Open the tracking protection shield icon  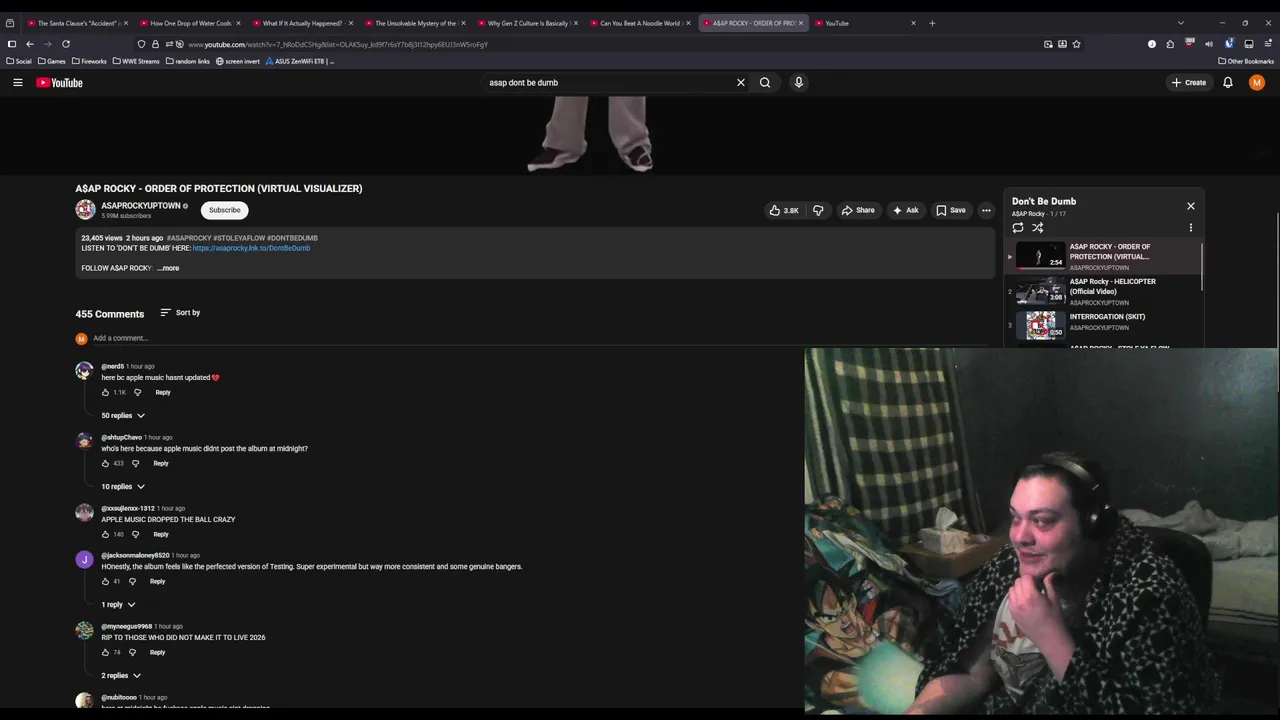141,44
